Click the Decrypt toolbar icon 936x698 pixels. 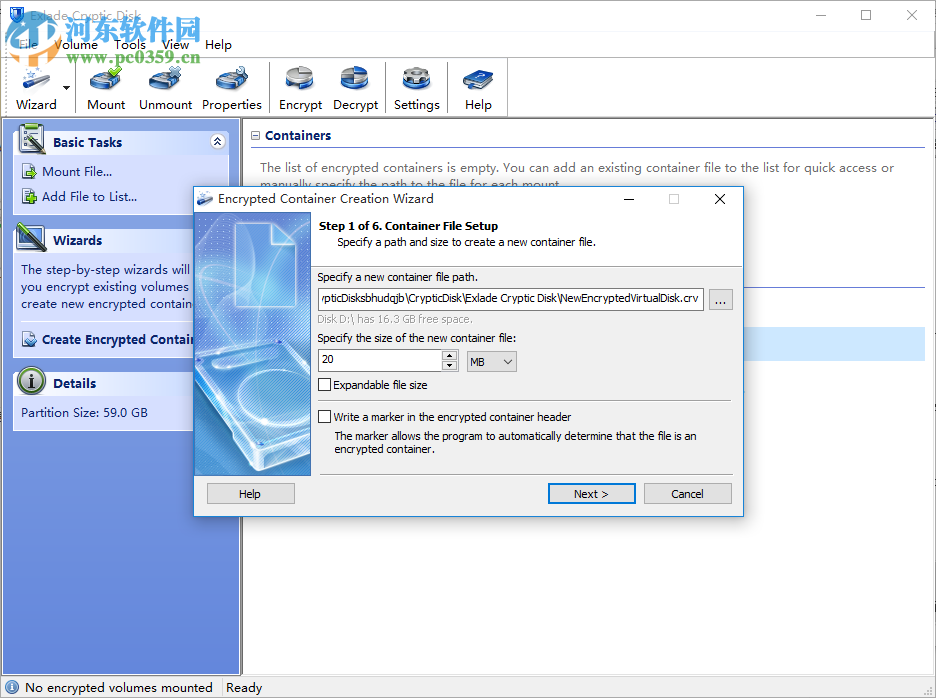pyautogui.click(x=355, y=88)
